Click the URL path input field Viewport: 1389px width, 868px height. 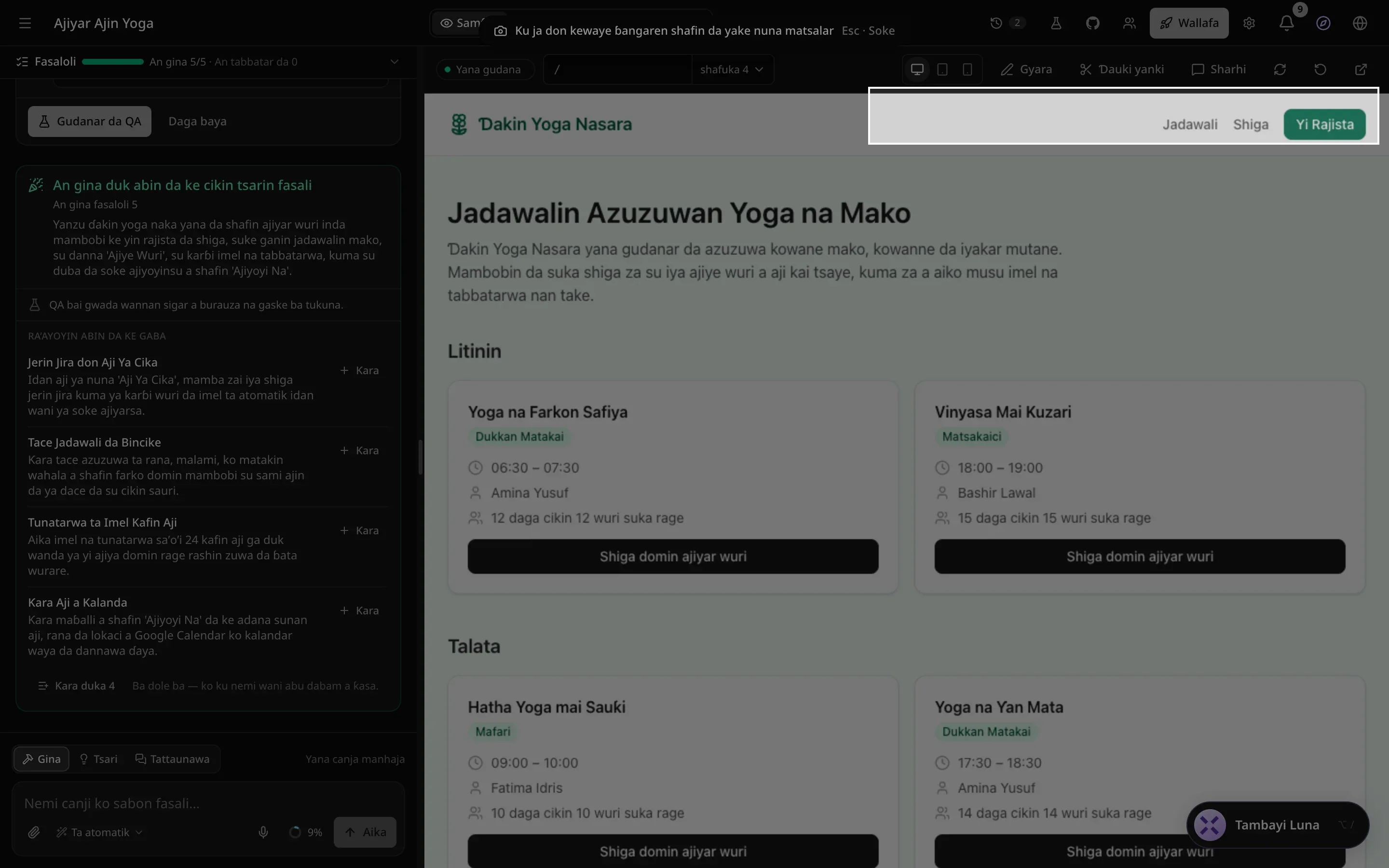pyautogui.click(x=618, y=69)
